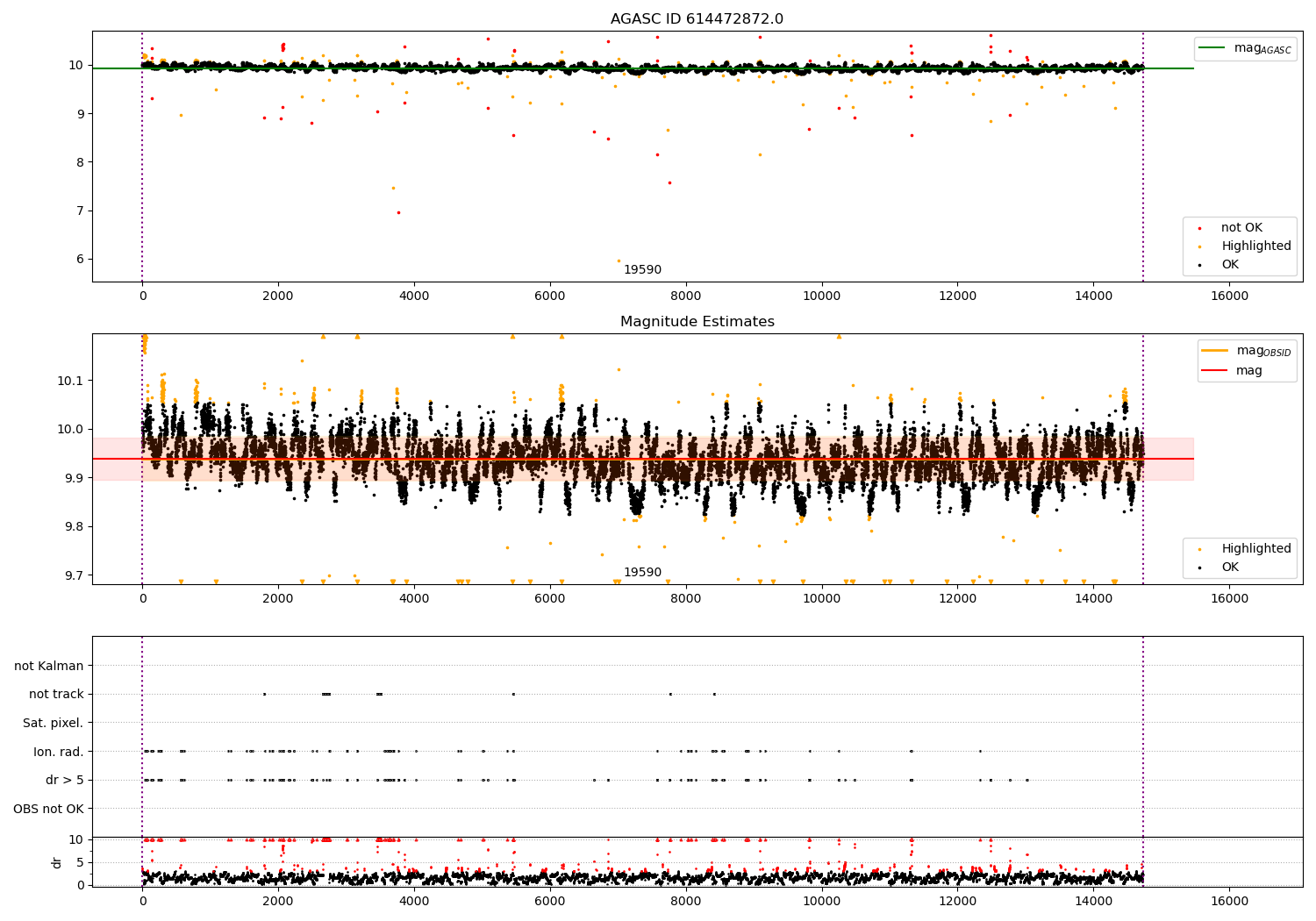This screenshot has height=921, width=1316.
Task: Click the 'dr > 5' row label
Action: click(x=65, y=781)
